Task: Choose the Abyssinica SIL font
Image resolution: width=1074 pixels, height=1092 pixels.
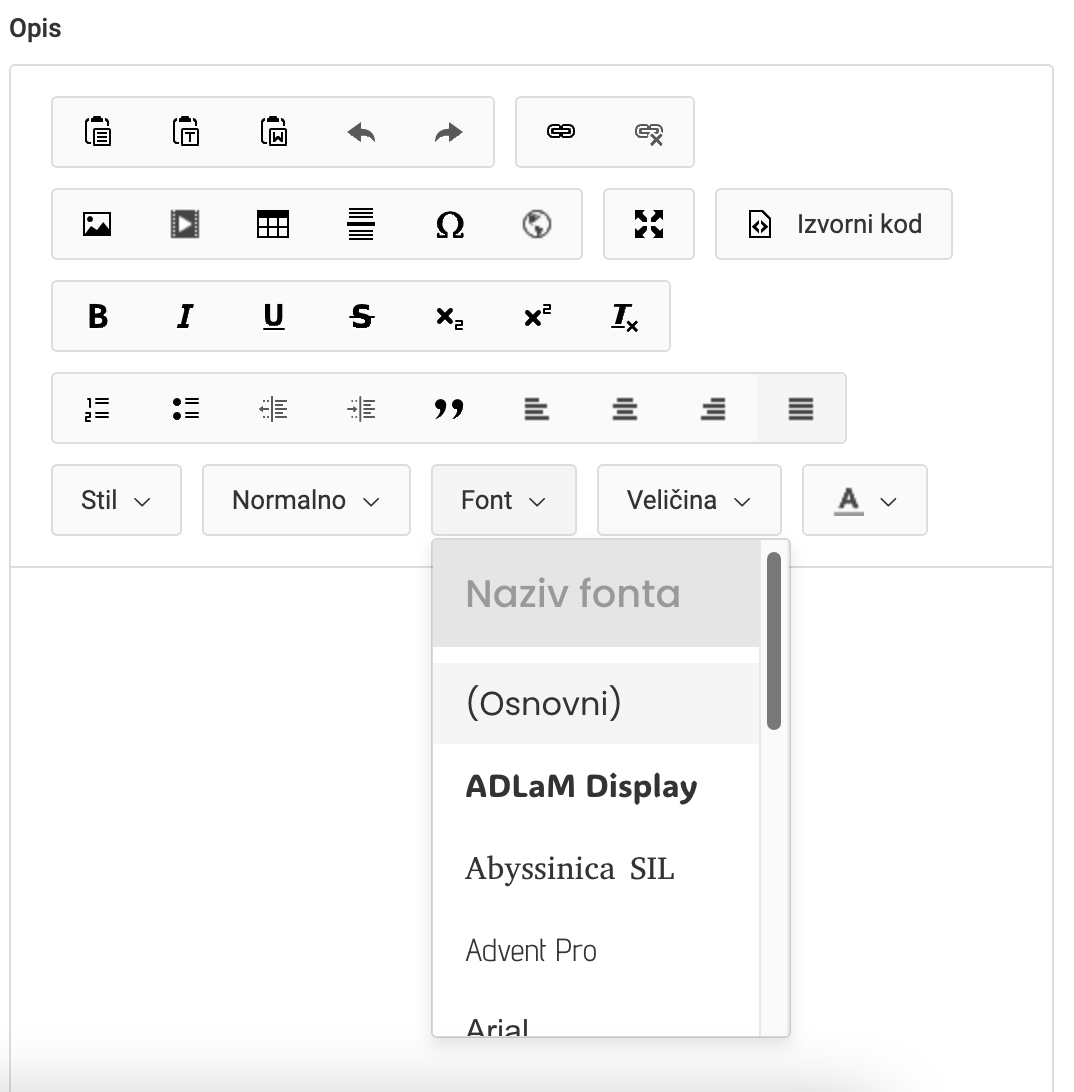Action: pos(596,868)
